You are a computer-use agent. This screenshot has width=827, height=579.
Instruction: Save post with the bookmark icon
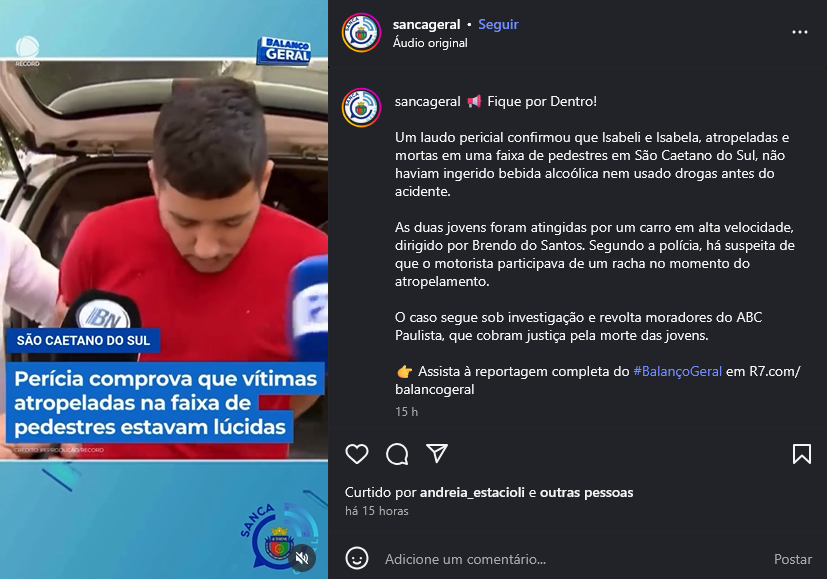coord(802,454)
